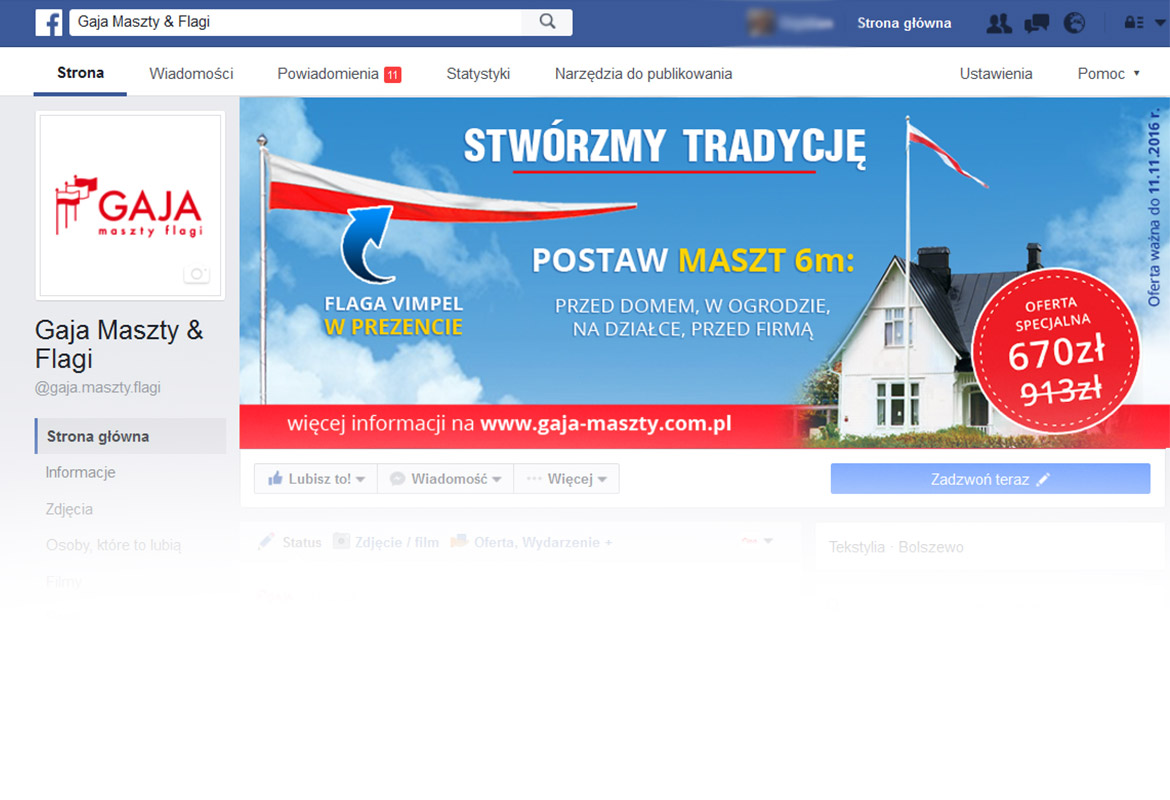Open Informacje in left sidebar
Viewport: 1170px width, 800px height.
point(81,472)
